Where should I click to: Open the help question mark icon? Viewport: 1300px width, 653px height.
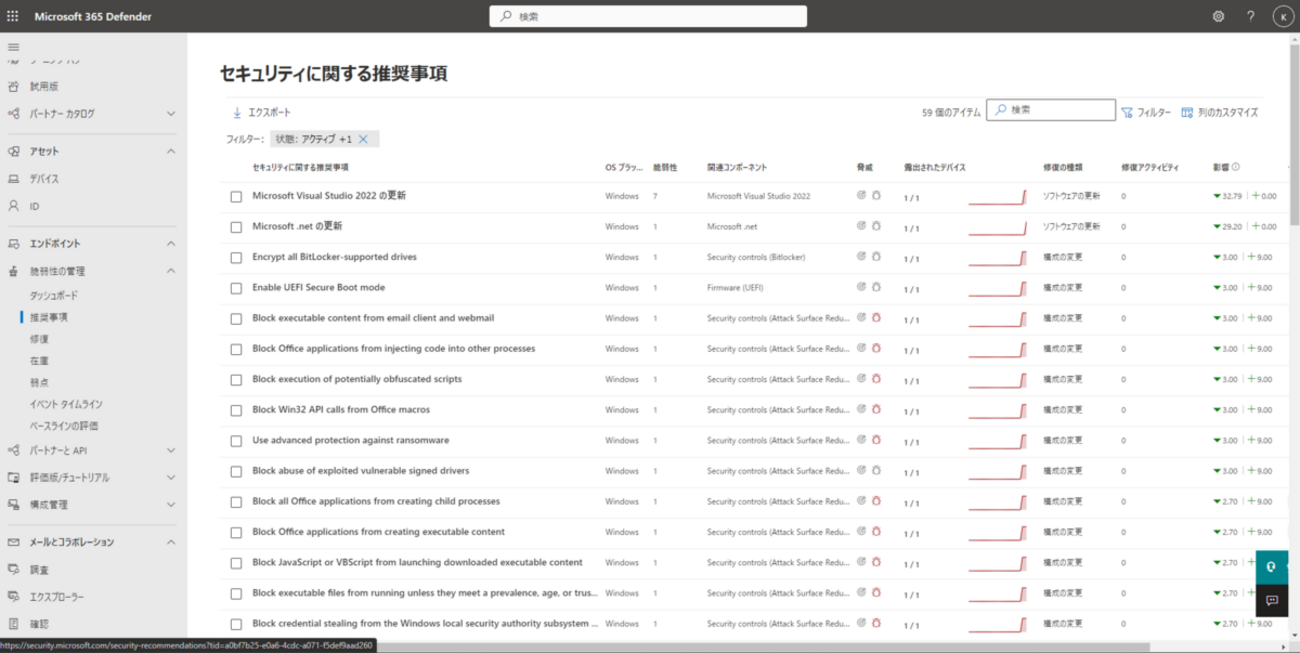[1250, 16]
